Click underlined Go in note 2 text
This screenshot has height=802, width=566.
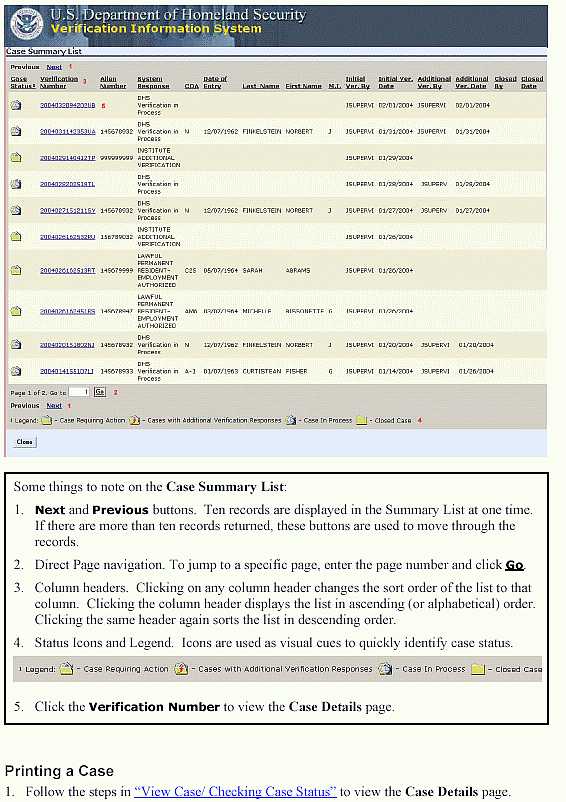(514, 565)
